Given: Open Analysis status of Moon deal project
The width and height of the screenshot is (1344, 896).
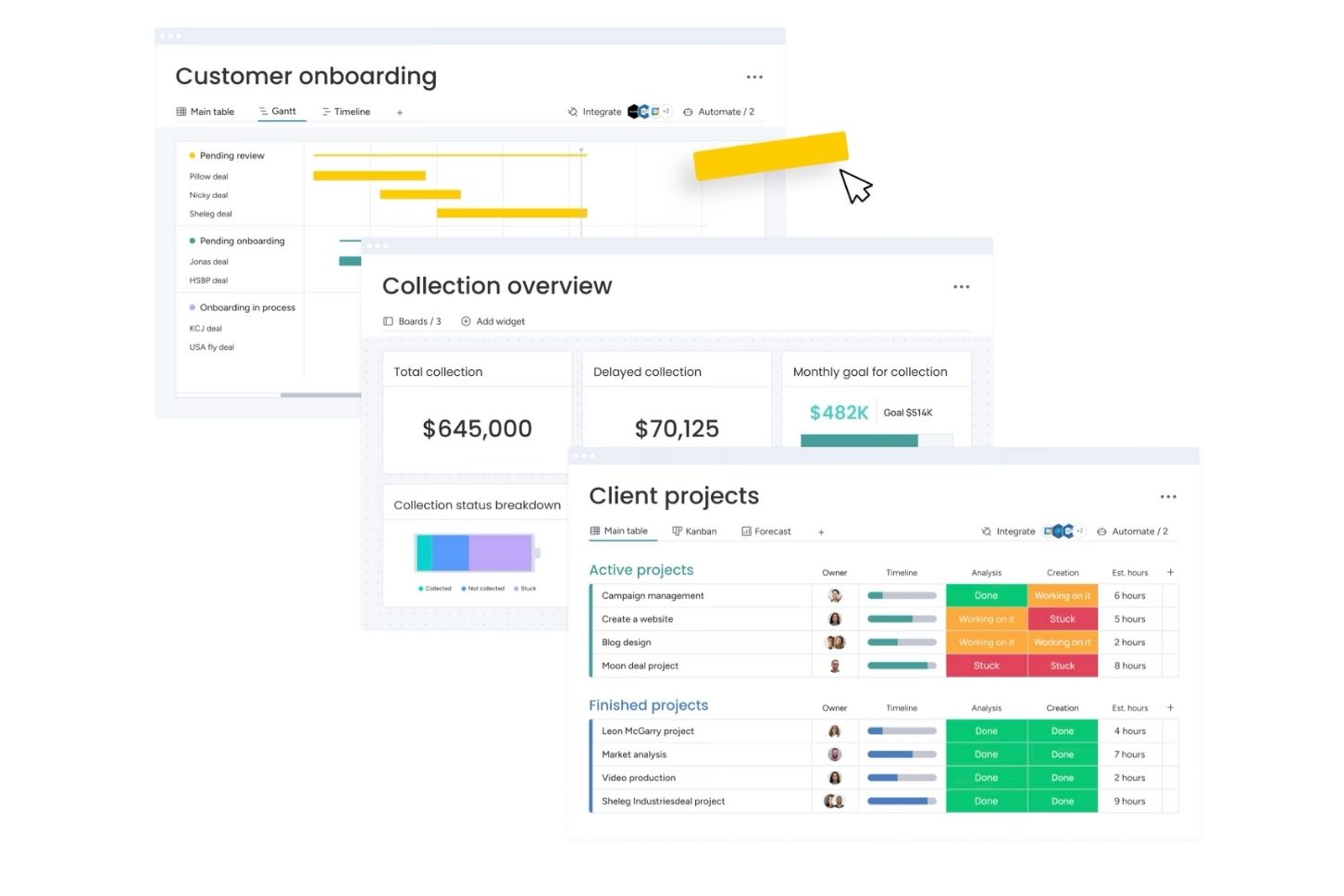Looking at the screenshot, I should (986, 666).
